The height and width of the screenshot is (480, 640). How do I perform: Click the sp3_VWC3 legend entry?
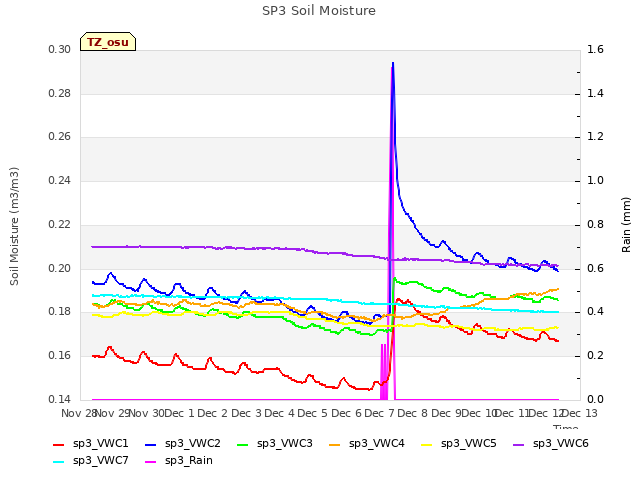coord(274,443)
